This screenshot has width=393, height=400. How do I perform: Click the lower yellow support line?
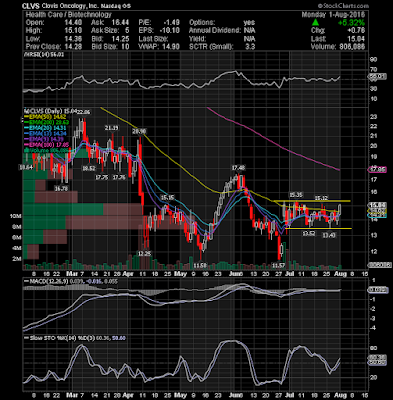click(319, 228)
